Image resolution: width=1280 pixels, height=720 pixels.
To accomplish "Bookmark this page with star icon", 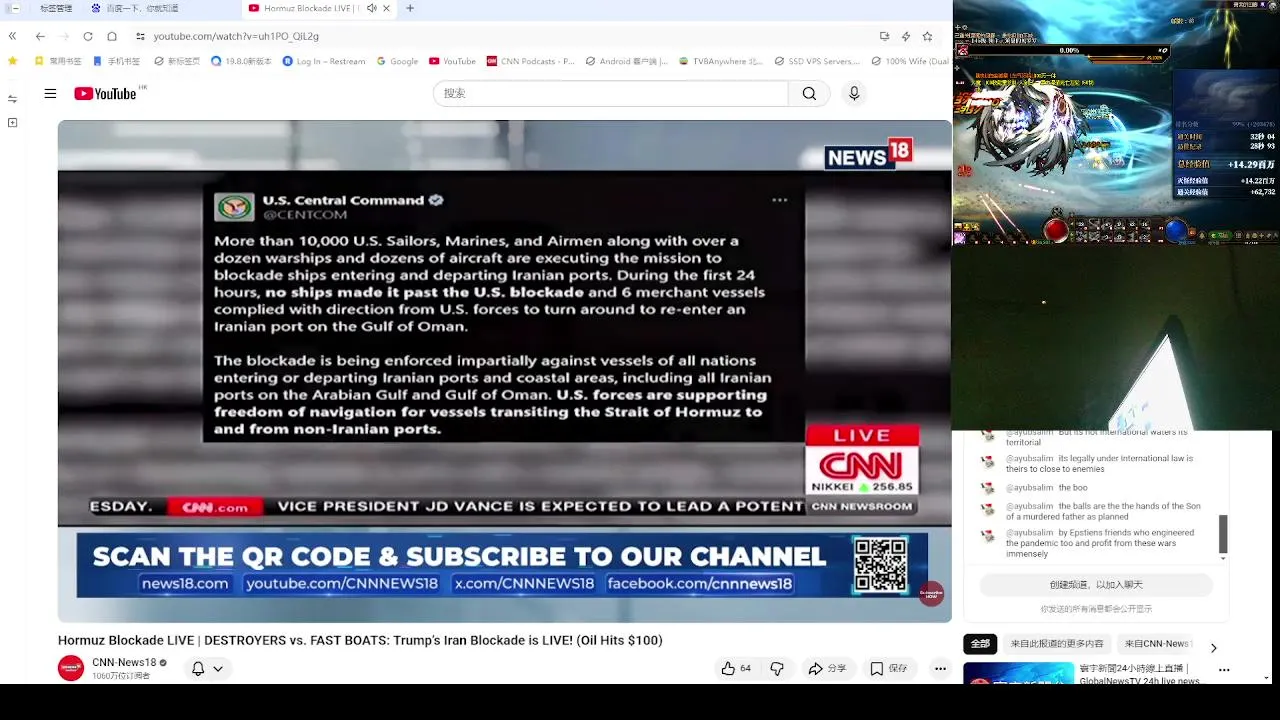I will click(927, 36).
